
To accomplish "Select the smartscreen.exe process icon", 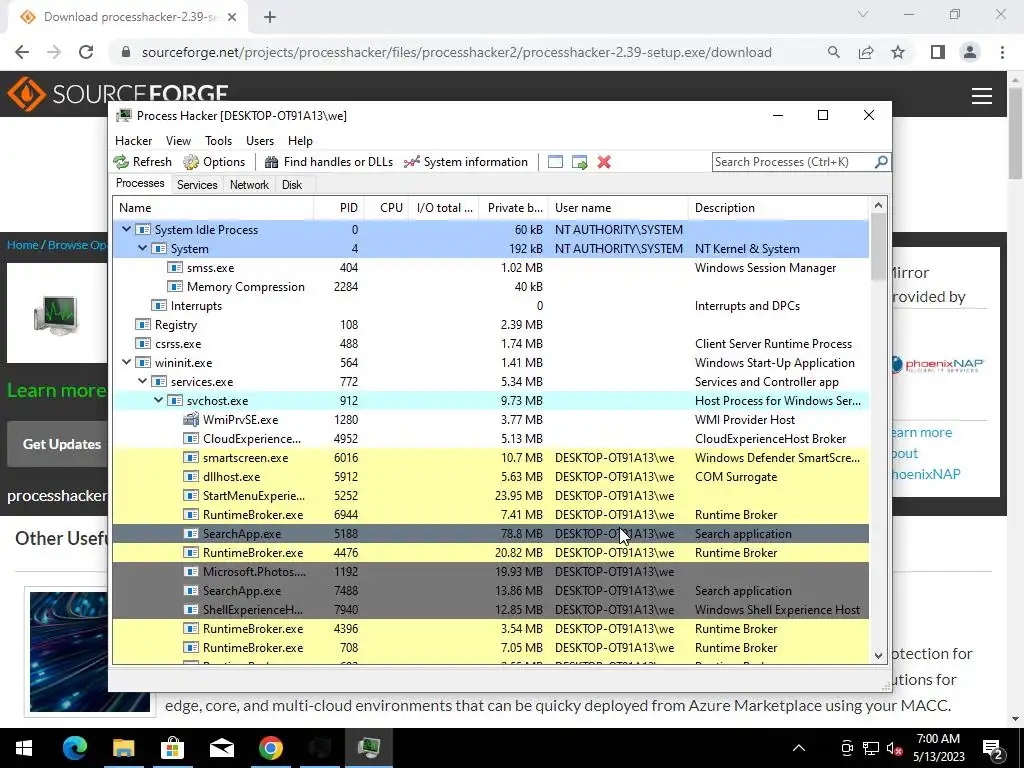I will click(191, 458).
